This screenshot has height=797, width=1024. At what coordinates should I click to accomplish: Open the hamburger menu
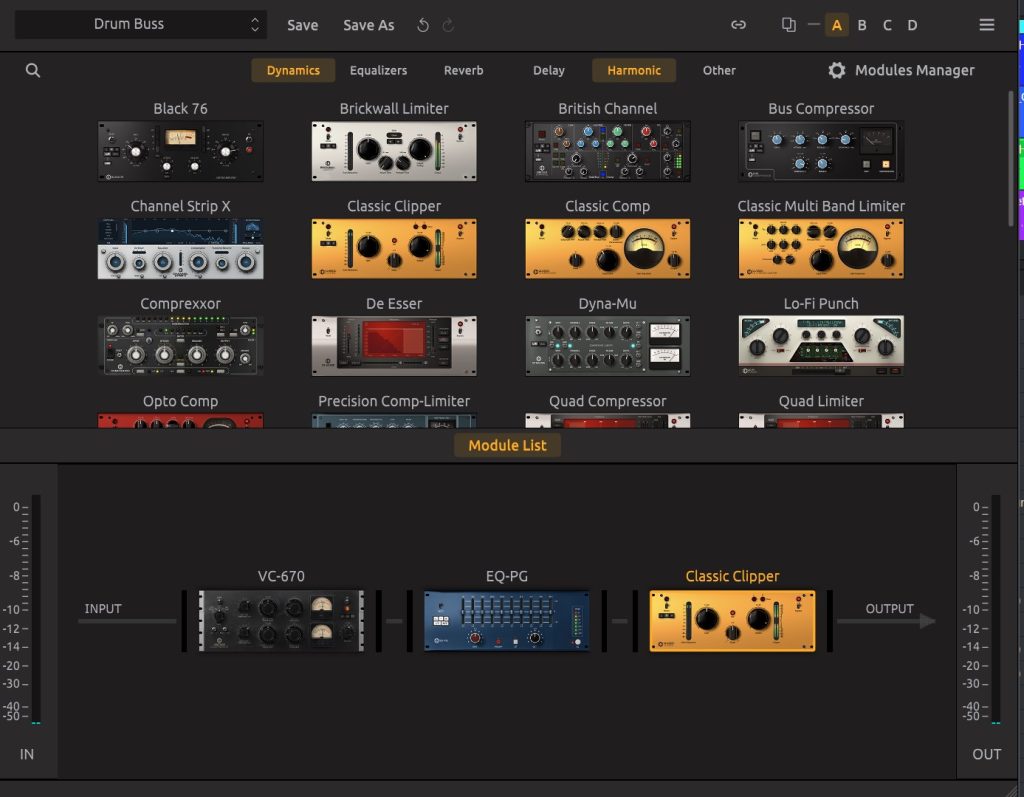pyautogui.click(x=987, y=25)
